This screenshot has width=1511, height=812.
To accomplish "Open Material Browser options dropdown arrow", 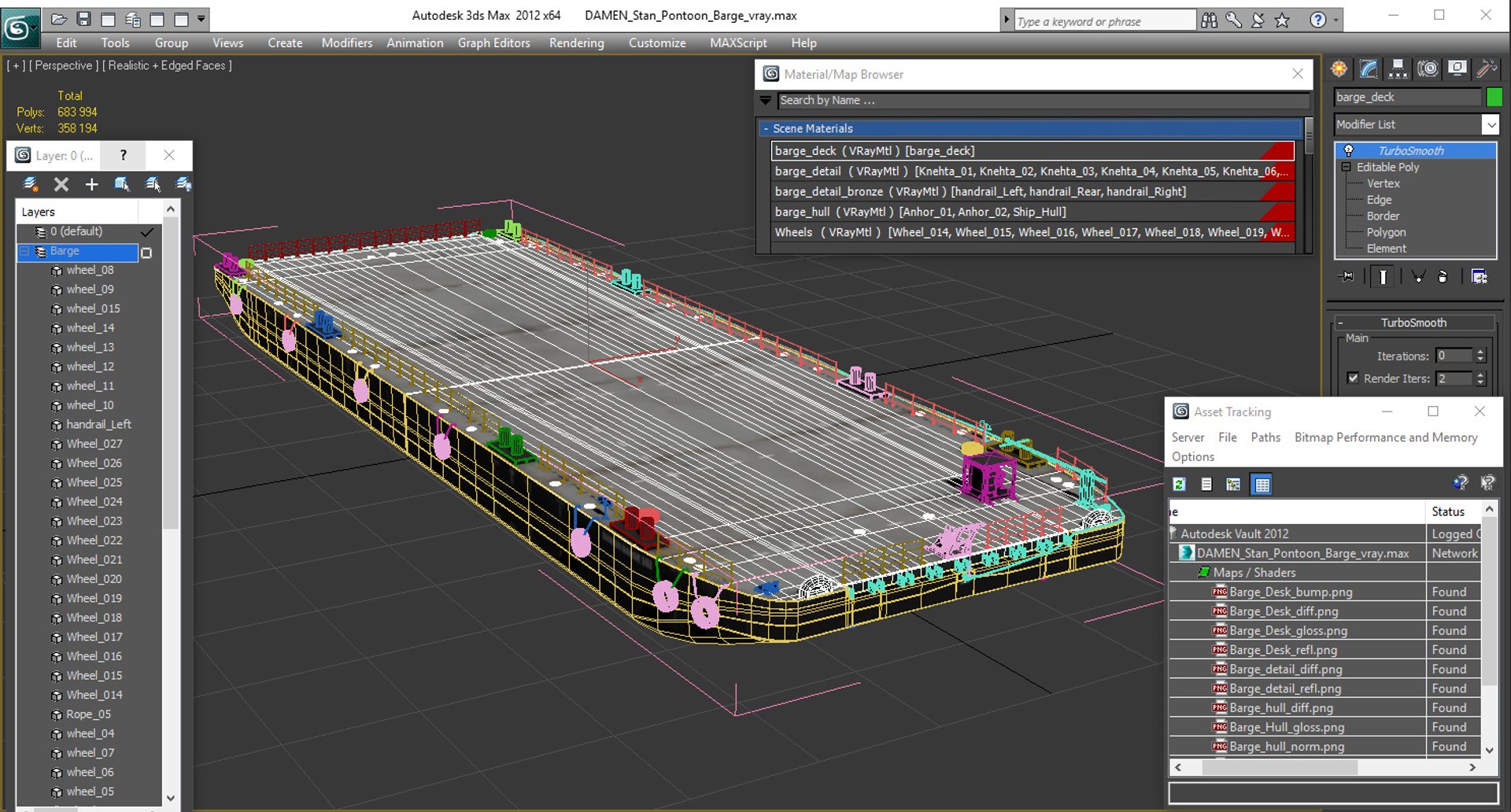I will pyautogui.click(x=765, y=100).
